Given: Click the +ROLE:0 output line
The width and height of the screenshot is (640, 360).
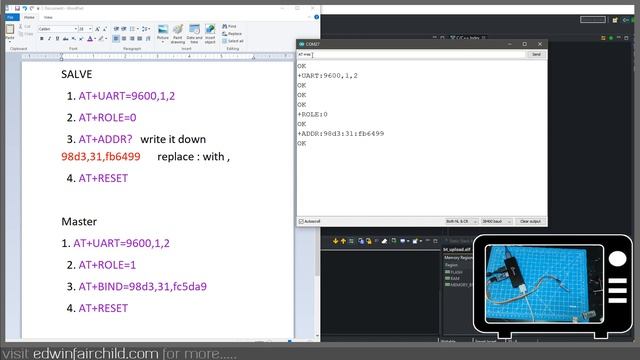Looking at the screenshot, I should [x=313, y=114].
